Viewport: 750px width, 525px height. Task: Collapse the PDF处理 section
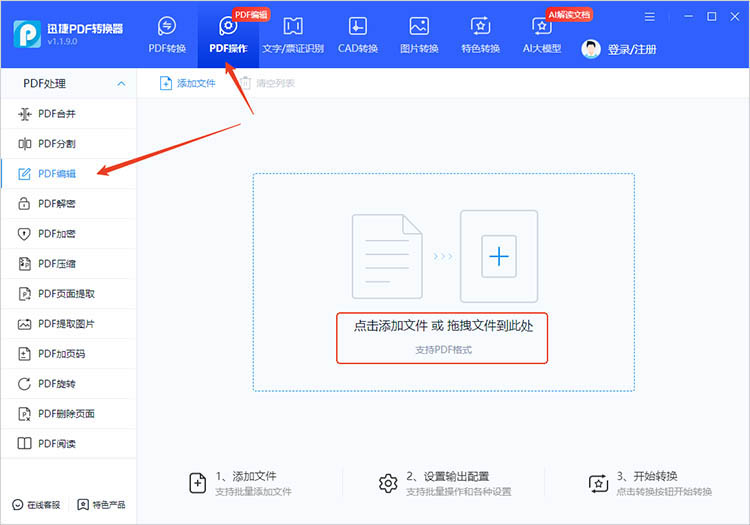click(x=121, y=84)
